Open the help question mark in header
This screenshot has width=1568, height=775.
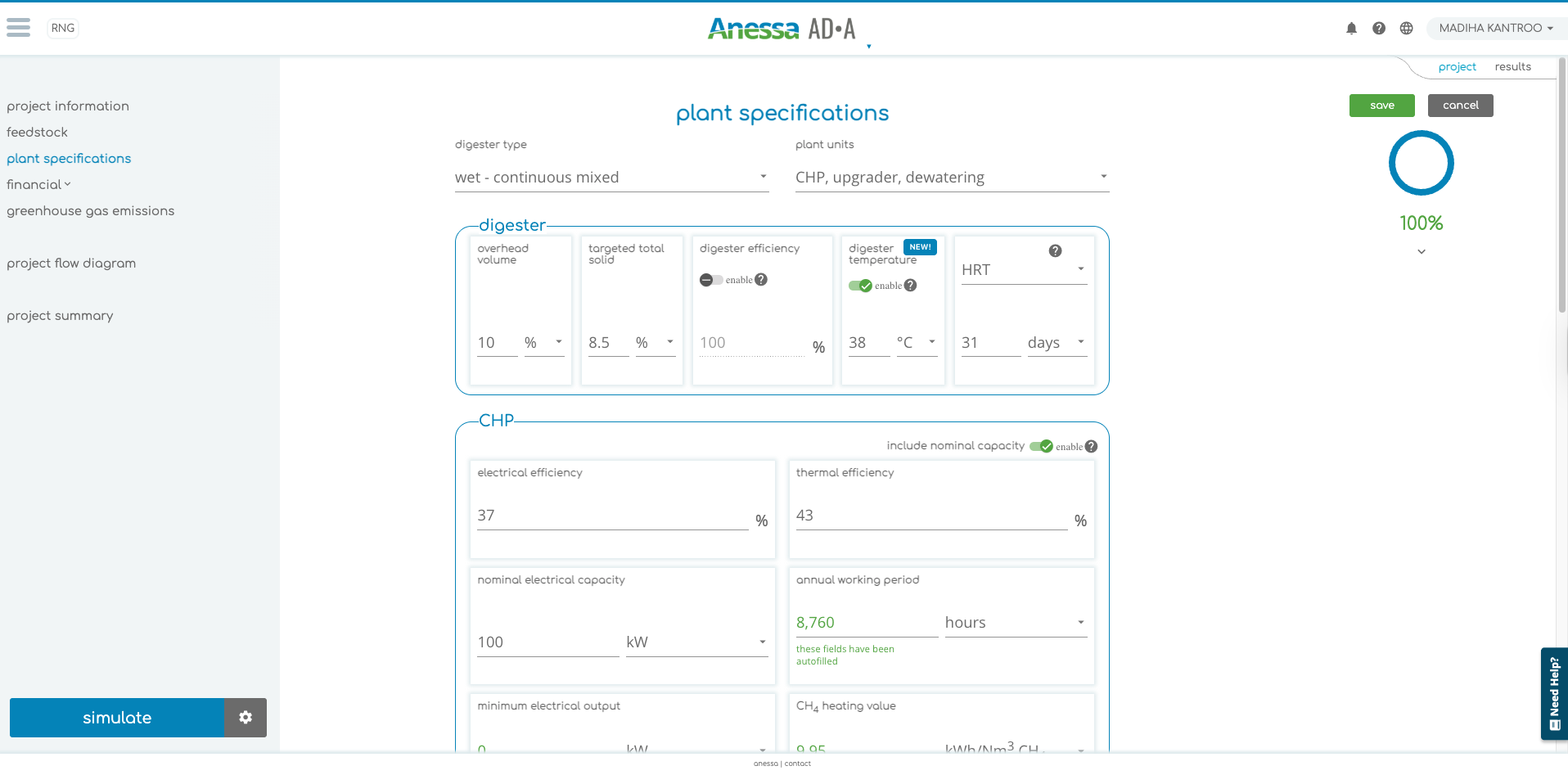pyautogui.click(x=1379, y=28)
